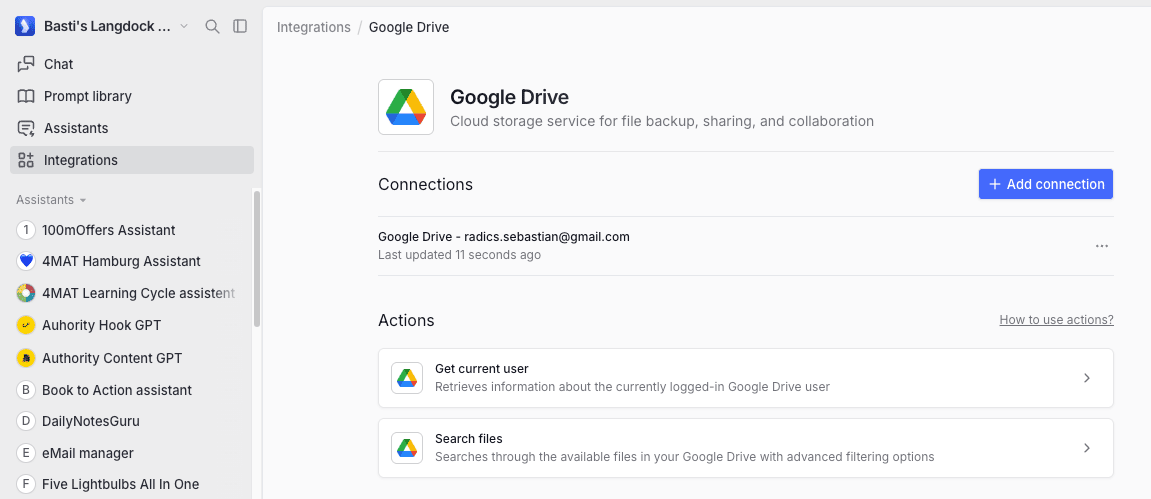Viewport: 1151px width, 499px height.
Task: Toggle the sidebar panel icon
Action: tap(240, 26)
